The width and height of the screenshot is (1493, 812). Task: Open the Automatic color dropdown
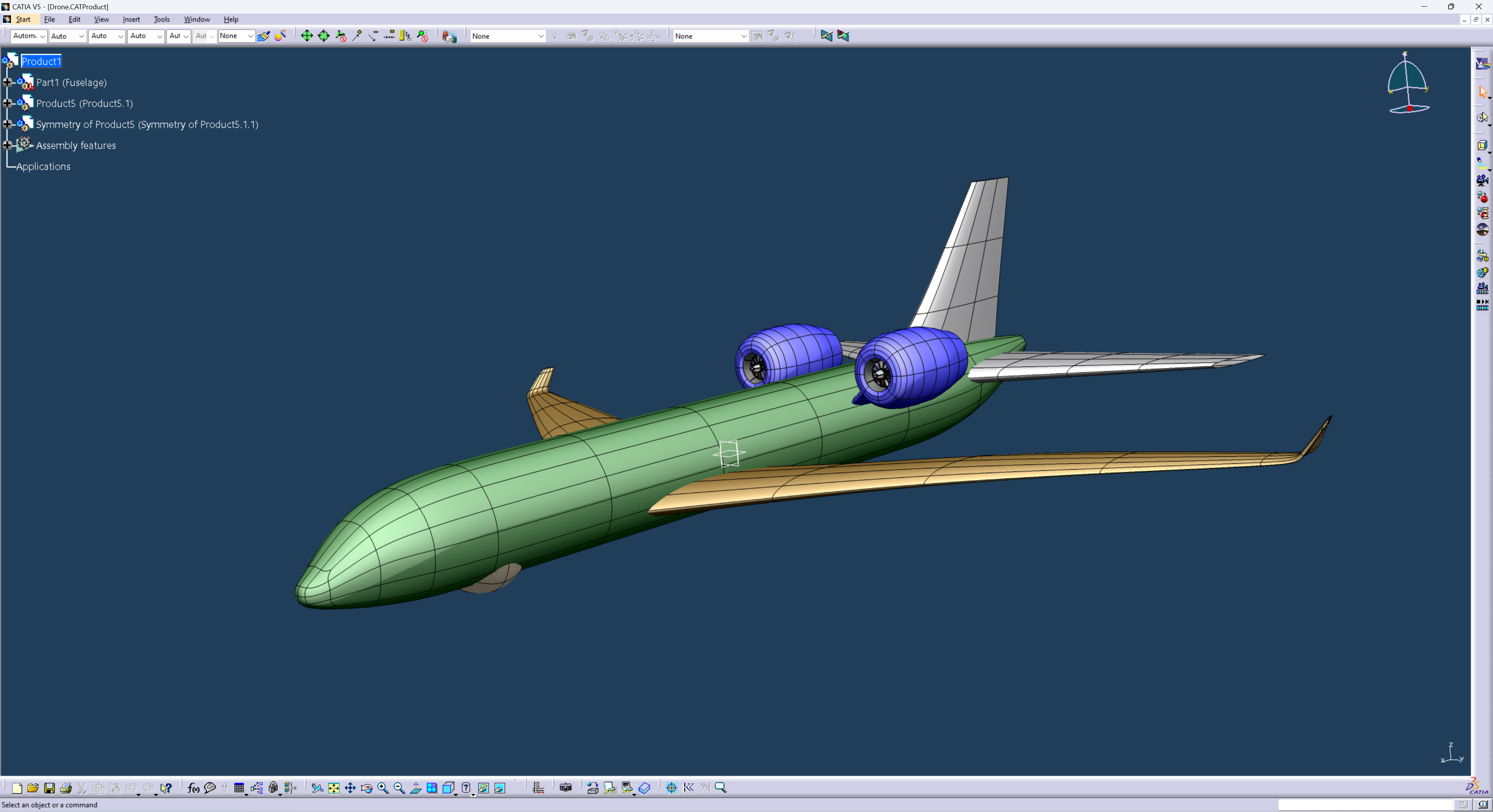point(28,36)
